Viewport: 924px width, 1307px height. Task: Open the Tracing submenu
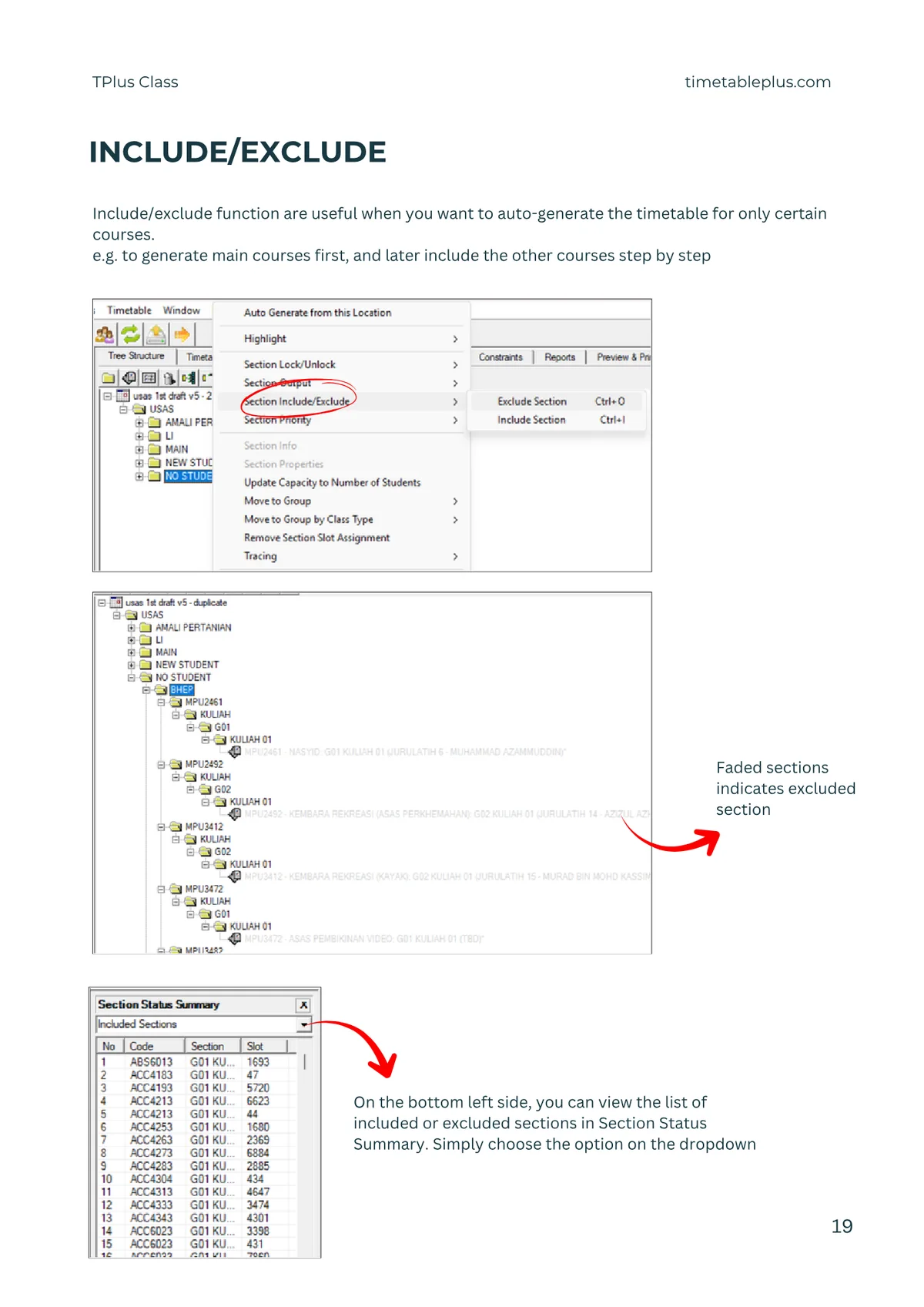tap(343, 556)
